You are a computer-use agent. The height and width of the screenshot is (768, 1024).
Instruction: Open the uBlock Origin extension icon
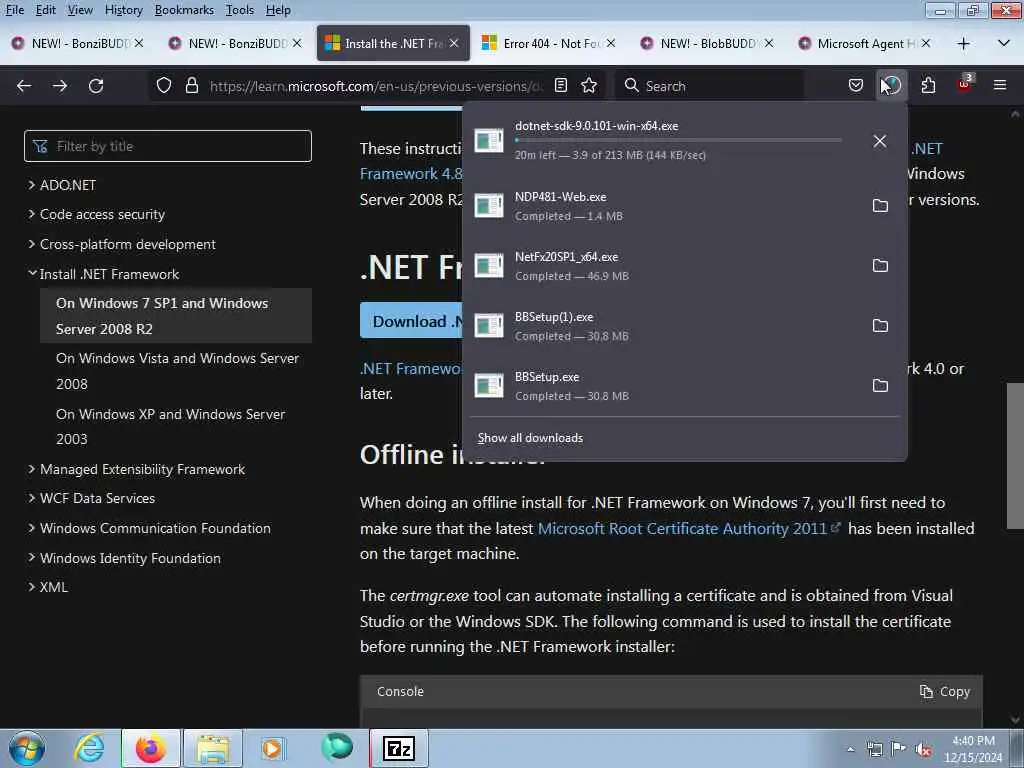(x=965, y=84)
